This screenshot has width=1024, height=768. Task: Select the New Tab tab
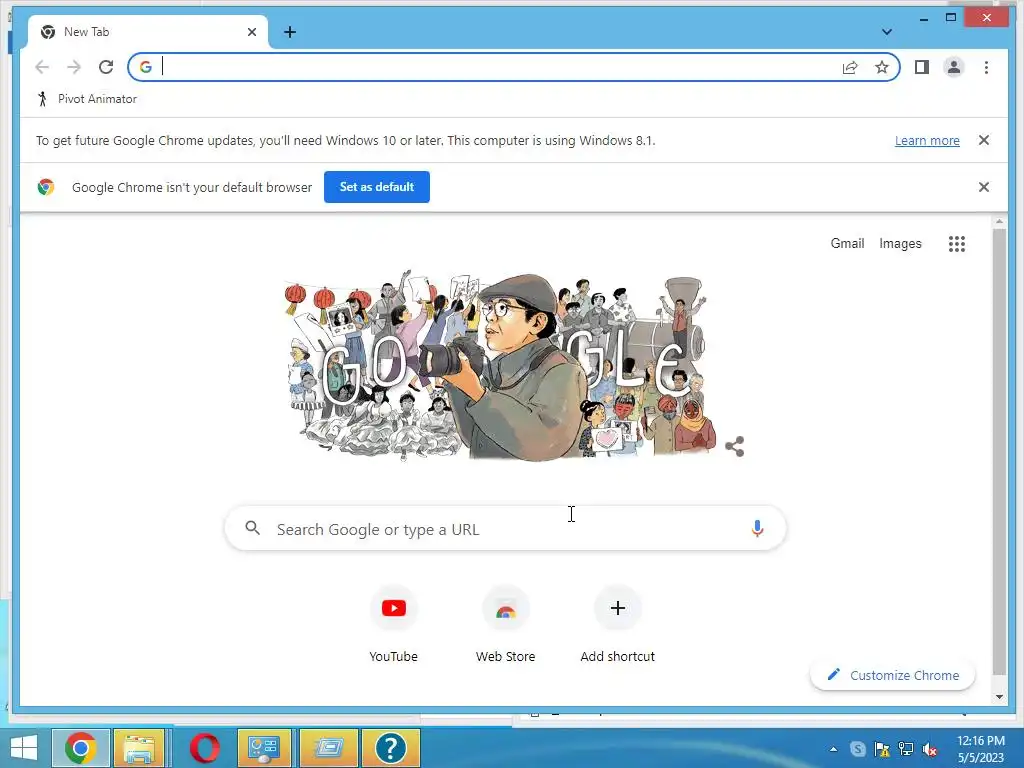(148, 32)
